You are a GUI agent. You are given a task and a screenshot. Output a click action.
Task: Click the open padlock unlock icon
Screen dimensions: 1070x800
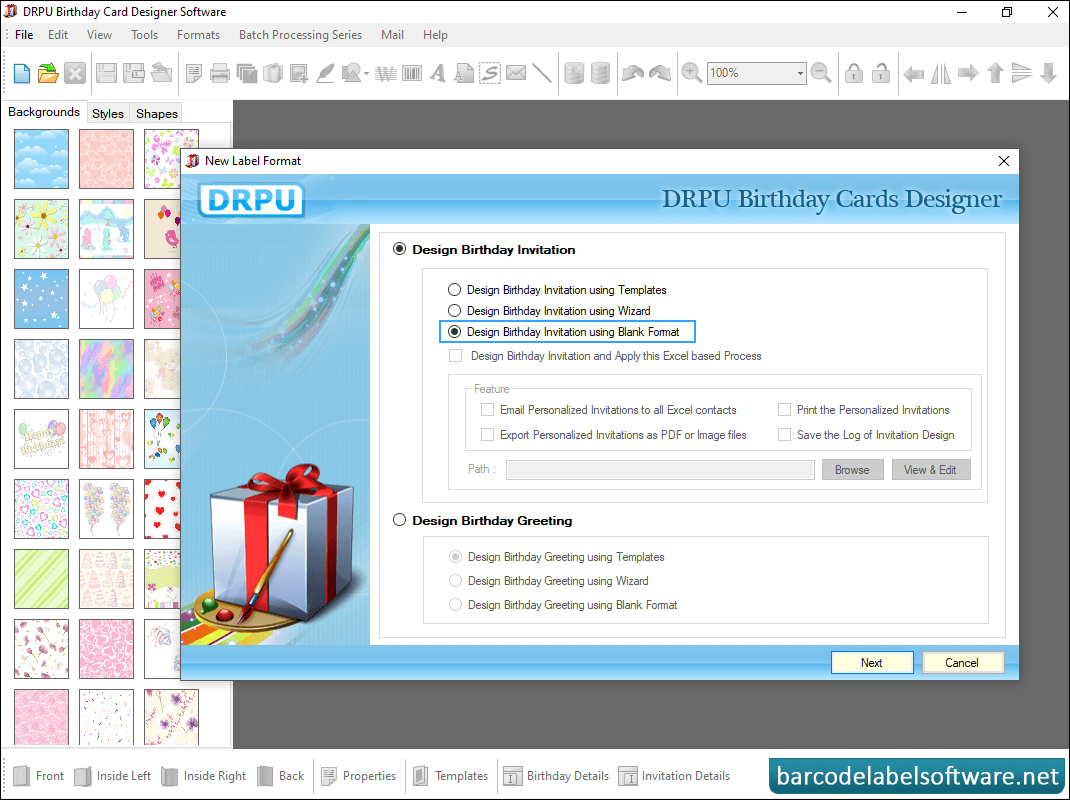[x=881, y=73]
